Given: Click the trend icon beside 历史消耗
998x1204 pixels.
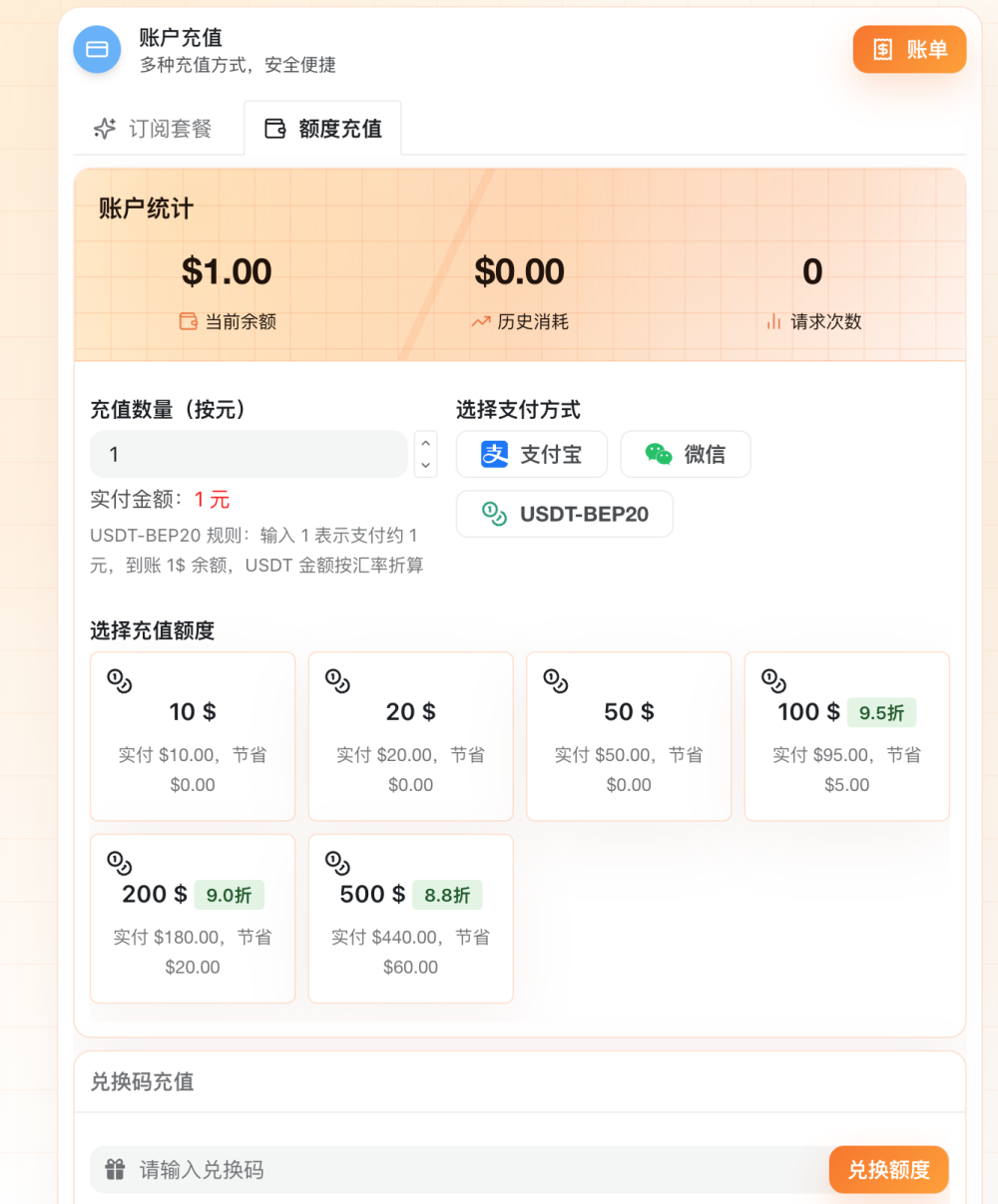Looking at the screenshot, I should click(481, 321).
